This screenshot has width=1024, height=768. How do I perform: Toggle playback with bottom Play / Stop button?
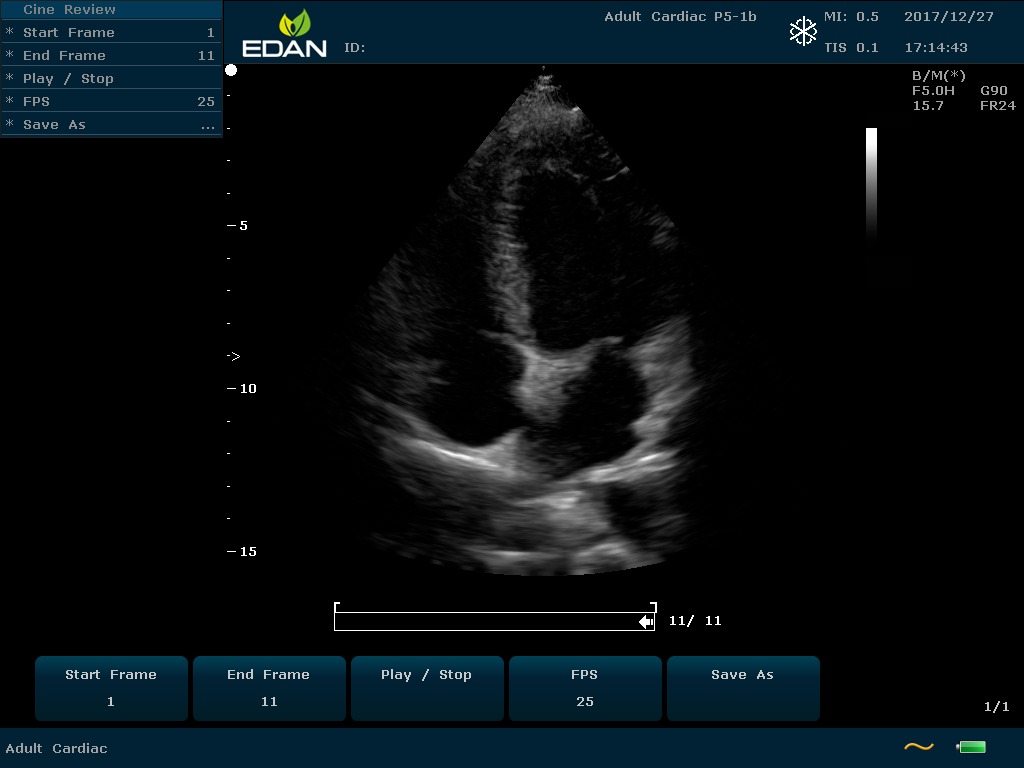click(426, 688)
